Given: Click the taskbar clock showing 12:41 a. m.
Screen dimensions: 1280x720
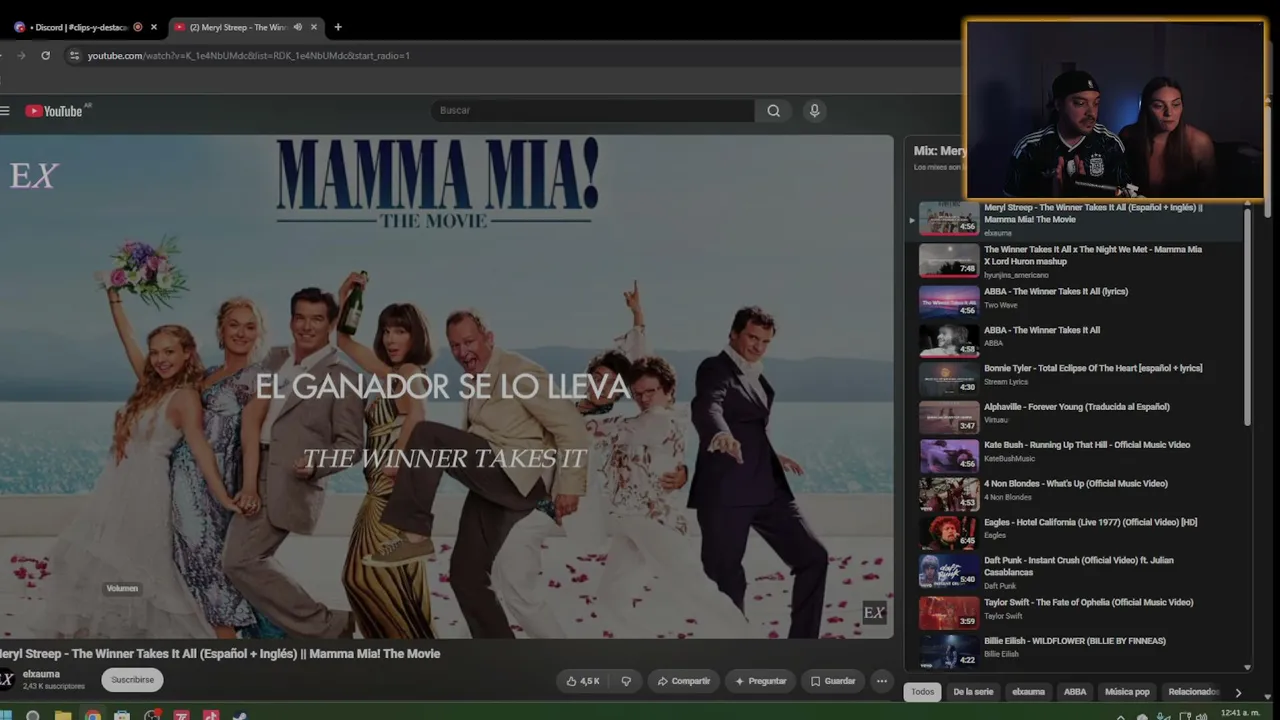Looking at the screenshot, I should 1240,715.
